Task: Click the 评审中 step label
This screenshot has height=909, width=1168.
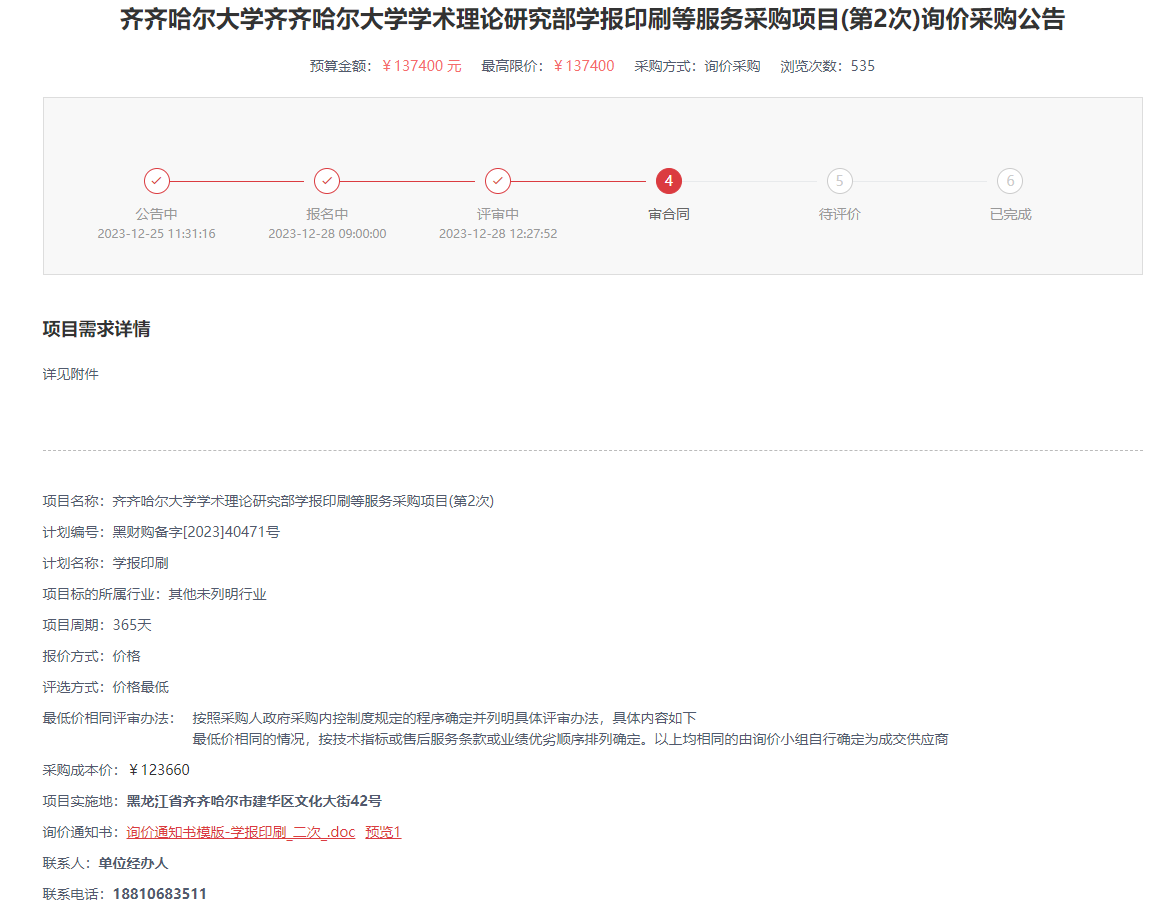Action: 498,214
